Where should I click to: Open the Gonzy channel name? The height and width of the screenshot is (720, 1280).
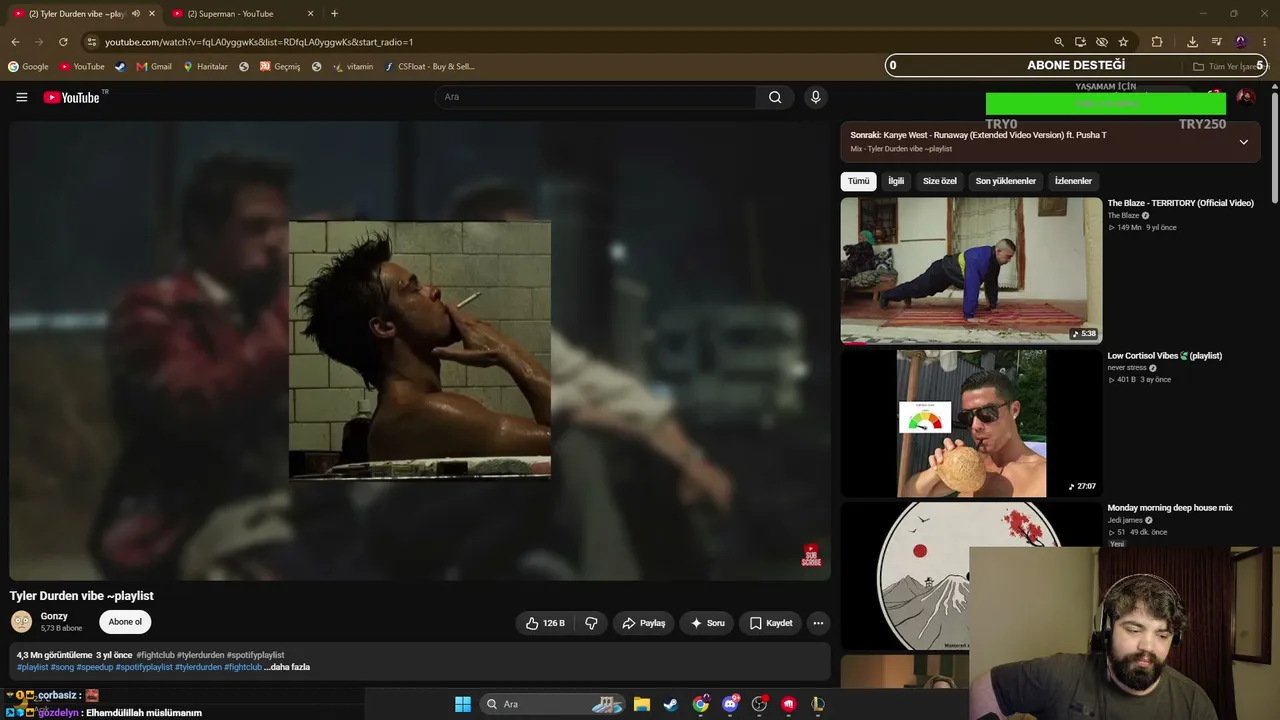click(54, 616)
